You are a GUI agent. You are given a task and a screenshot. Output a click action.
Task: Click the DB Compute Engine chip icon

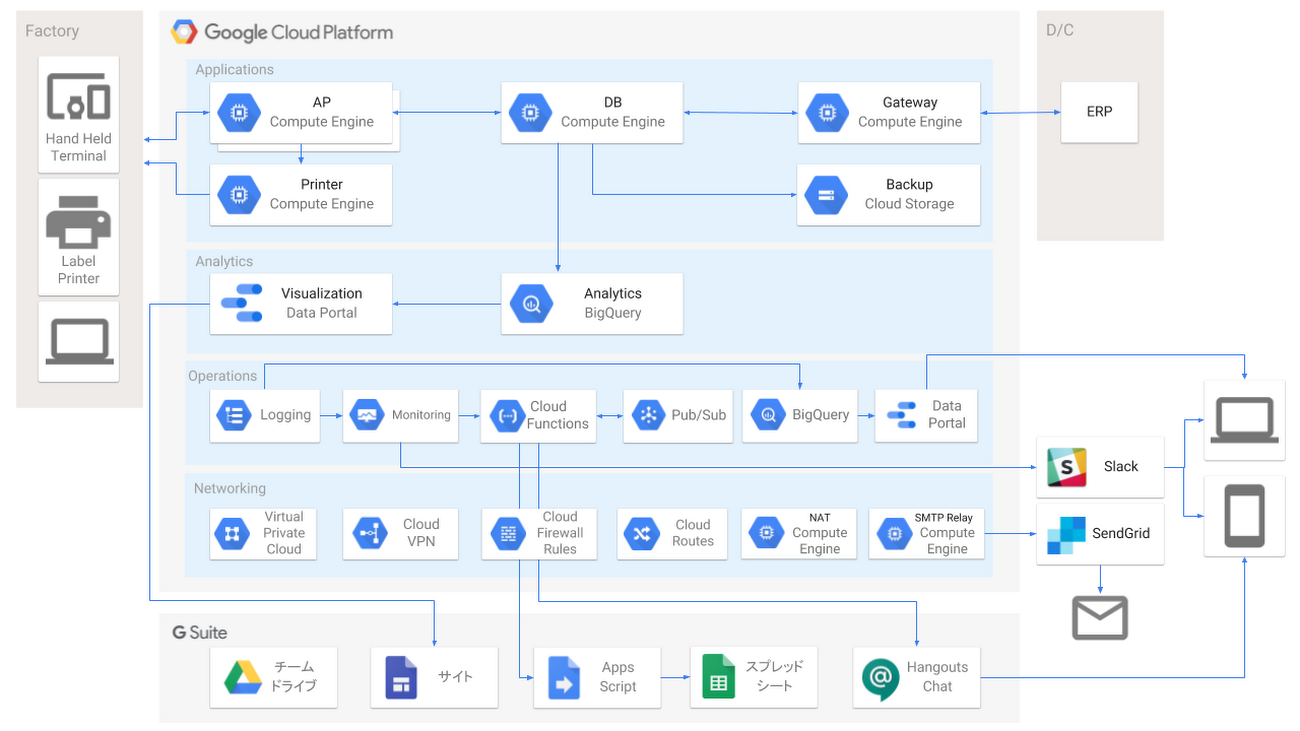[x=530, y=113]
